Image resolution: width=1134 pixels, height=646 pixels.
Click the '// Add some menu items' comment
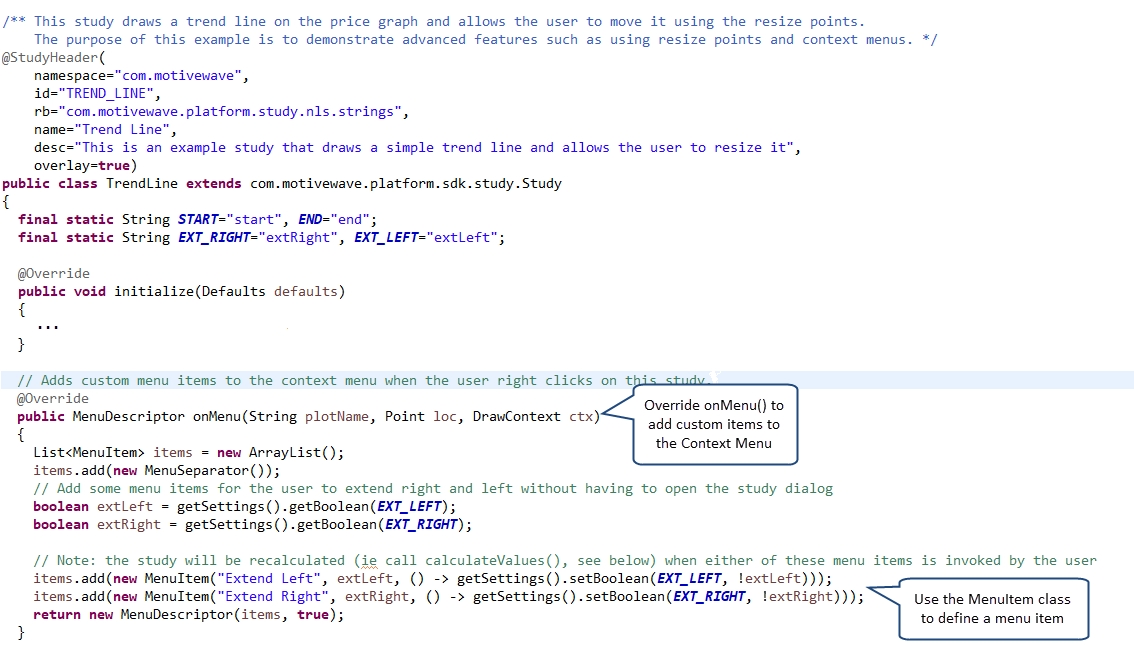(433, 489)
